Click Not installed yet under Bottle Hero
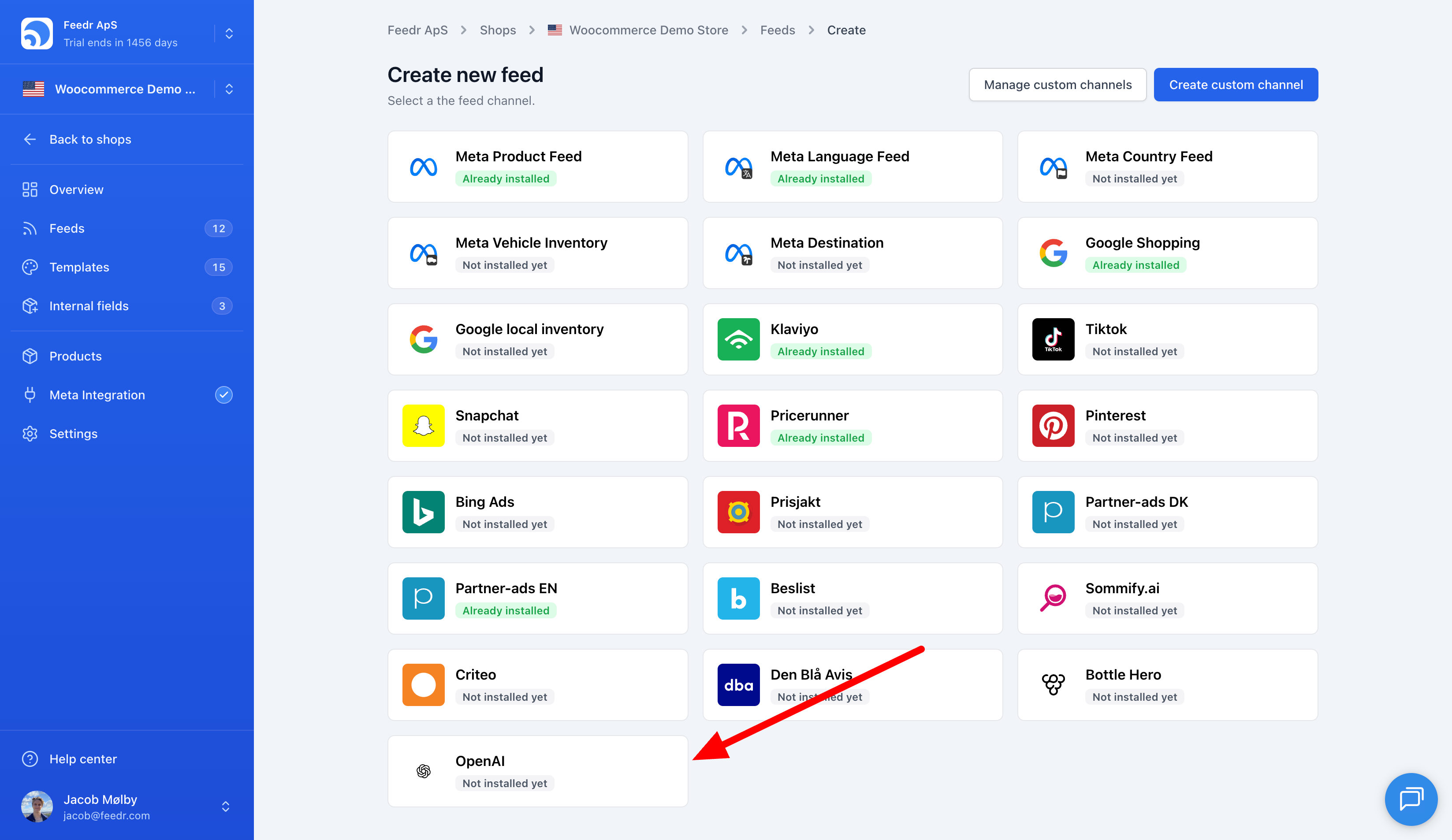 click(x=1135, y=697)
